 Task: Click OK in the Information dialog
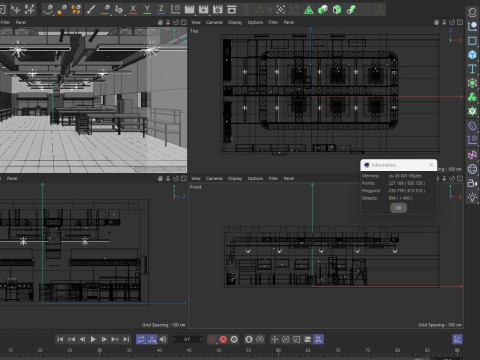point(398,208)
